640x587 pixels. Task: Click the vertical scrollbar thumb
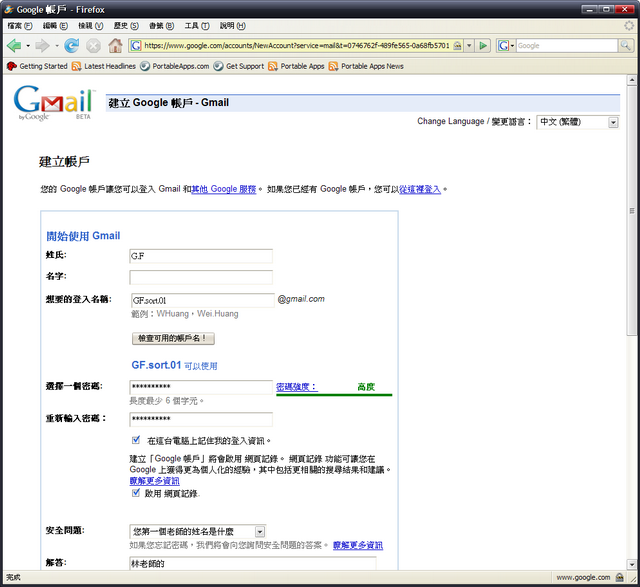point(632,211)
